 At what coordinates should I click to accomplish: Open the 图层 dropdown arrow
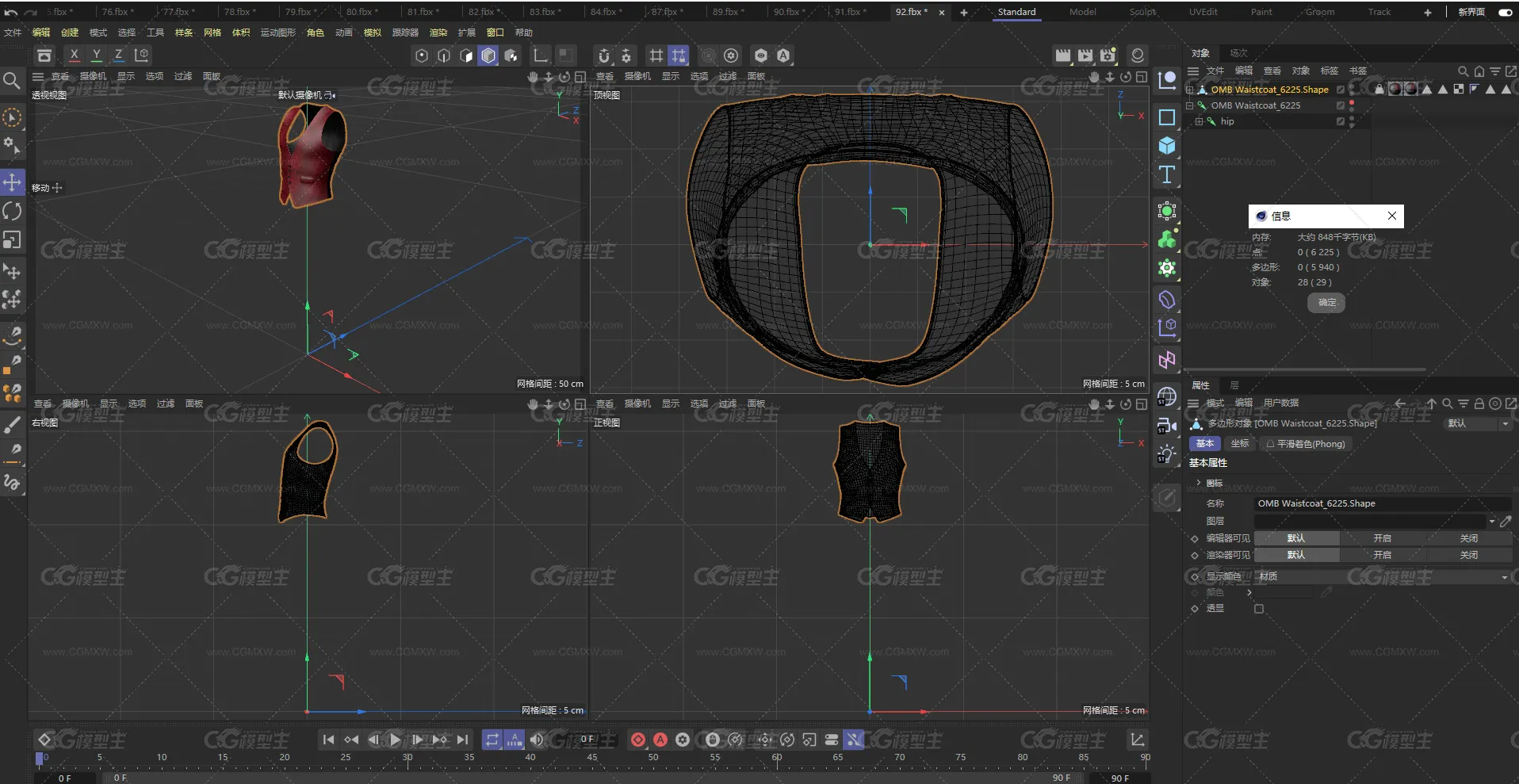coord(1491,521)
